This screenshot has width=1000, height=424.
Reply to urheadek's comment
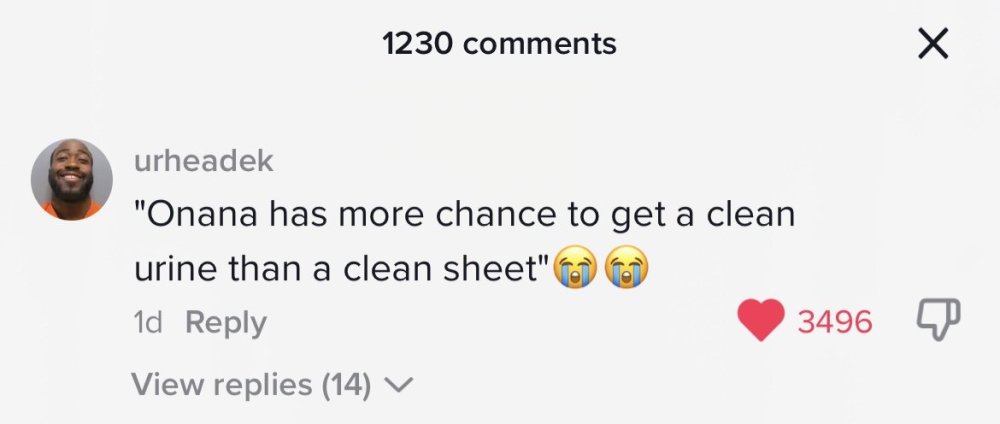pyautogui.click(x=226, y=323)
